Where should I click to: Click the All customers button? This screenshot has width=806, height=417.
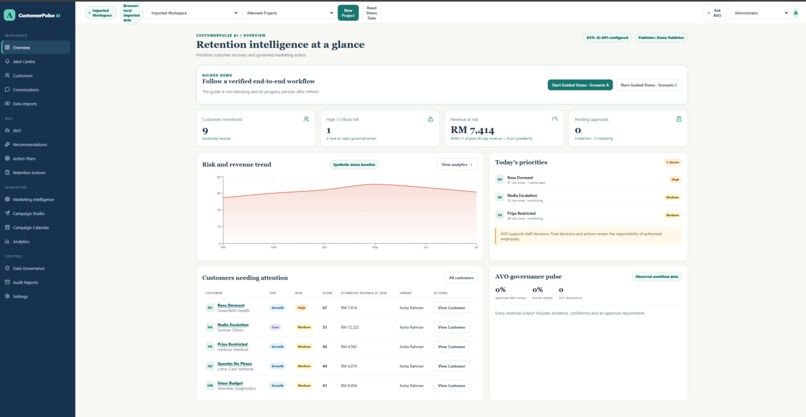(461, 278)
